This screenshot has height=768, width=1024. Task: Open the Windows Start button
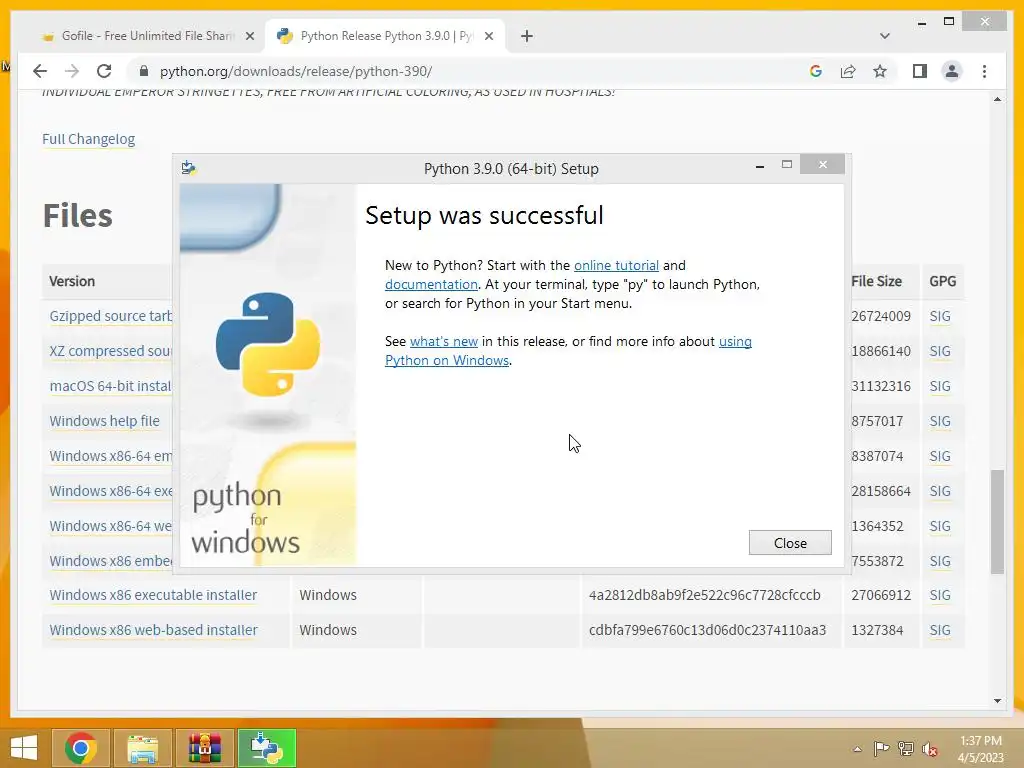[x=24, y=748]
